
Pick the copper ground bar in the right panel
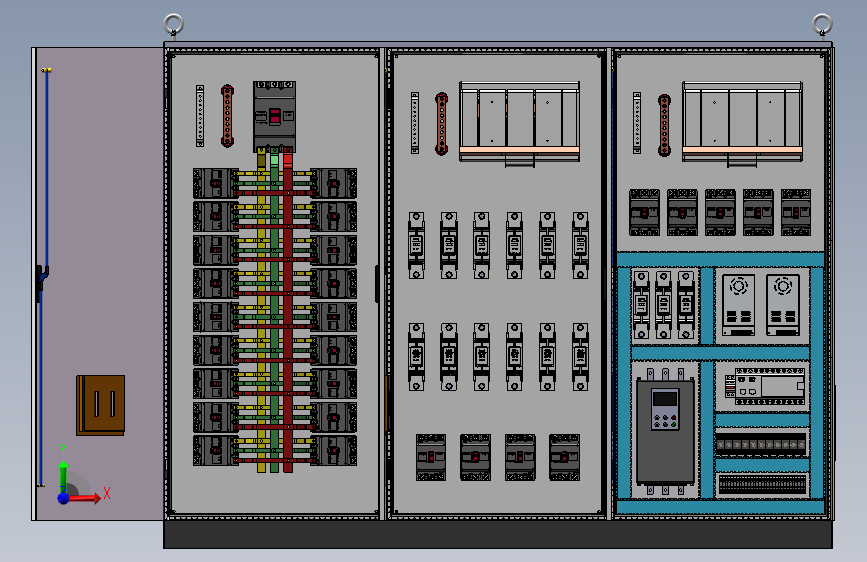pos(664,125)
